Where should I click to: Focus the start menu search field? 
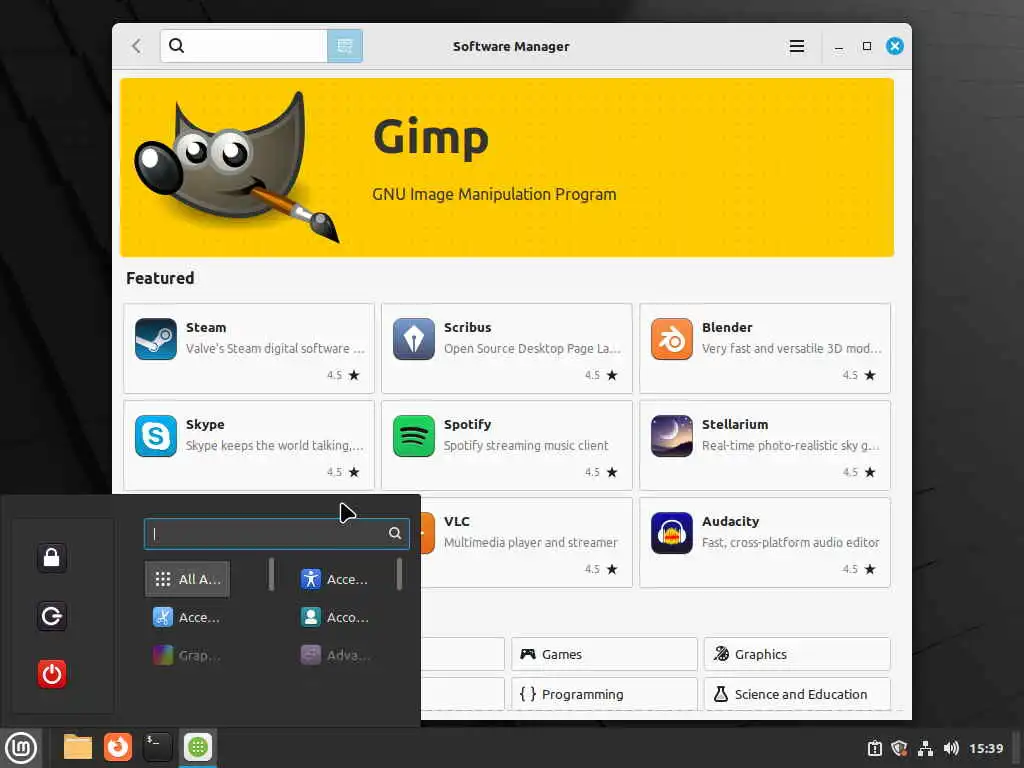pyautogui.click(x=277, y=534)
